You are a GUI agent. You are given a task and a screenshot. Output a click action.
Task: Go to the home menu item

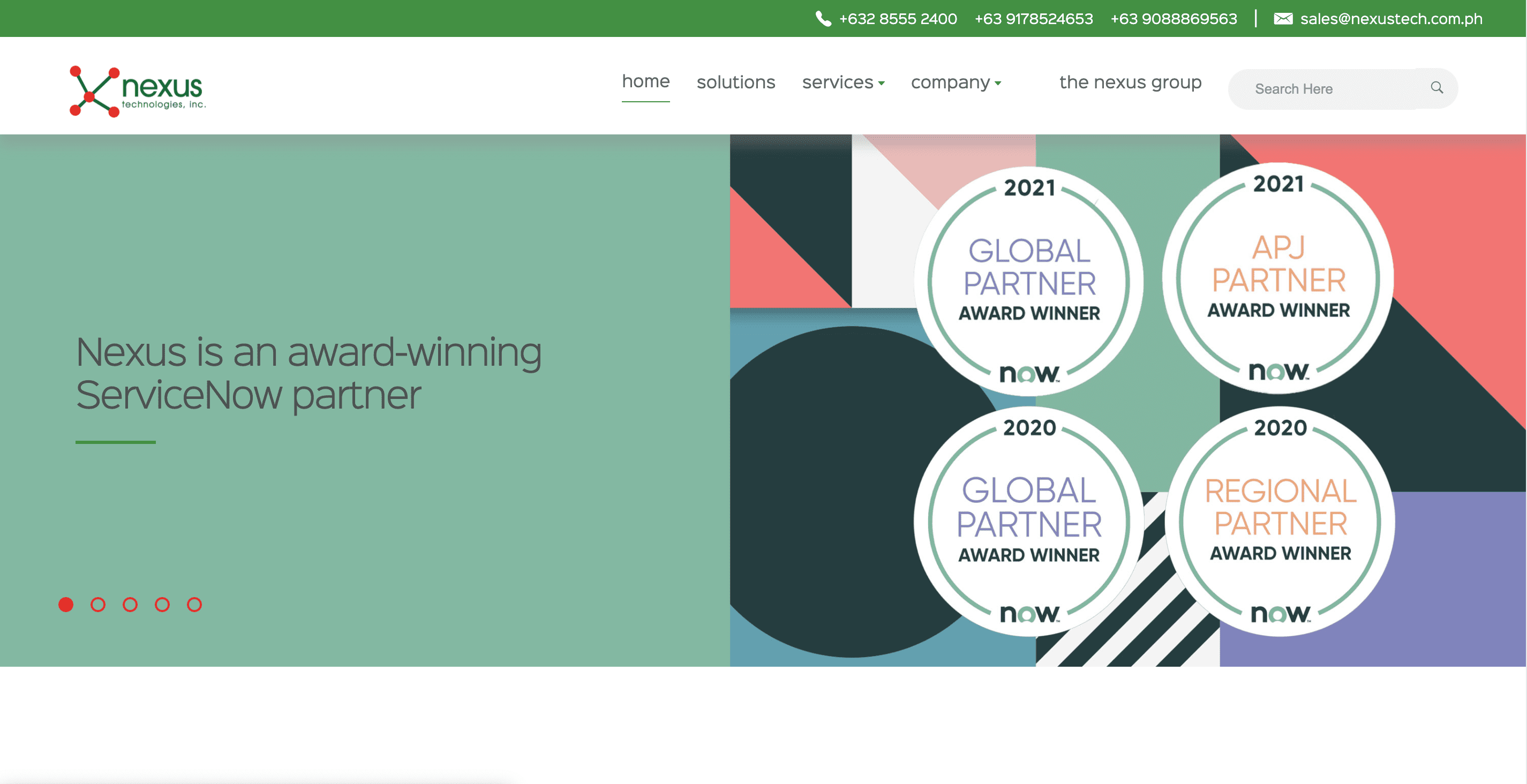tap(645, 81)
